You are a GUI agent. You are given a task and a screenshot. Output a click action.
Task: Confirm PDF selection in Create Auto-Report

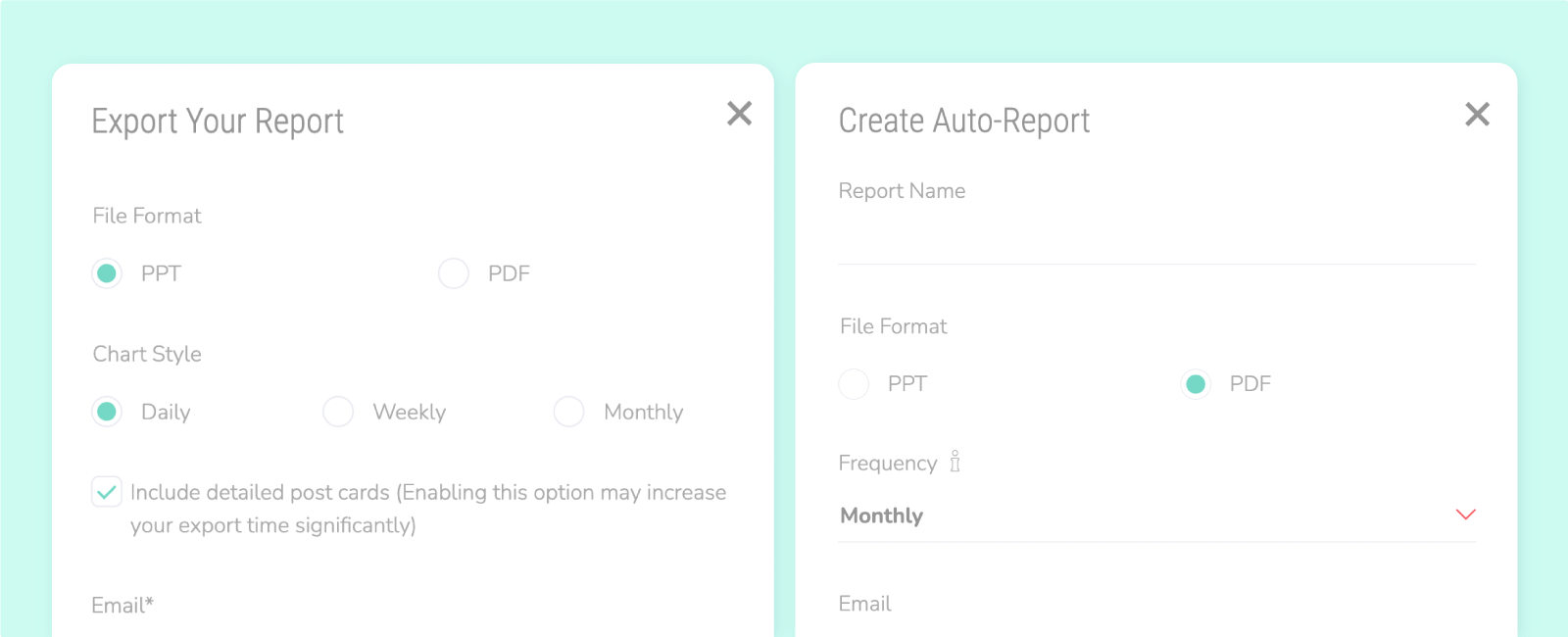tap(1195, 384)
